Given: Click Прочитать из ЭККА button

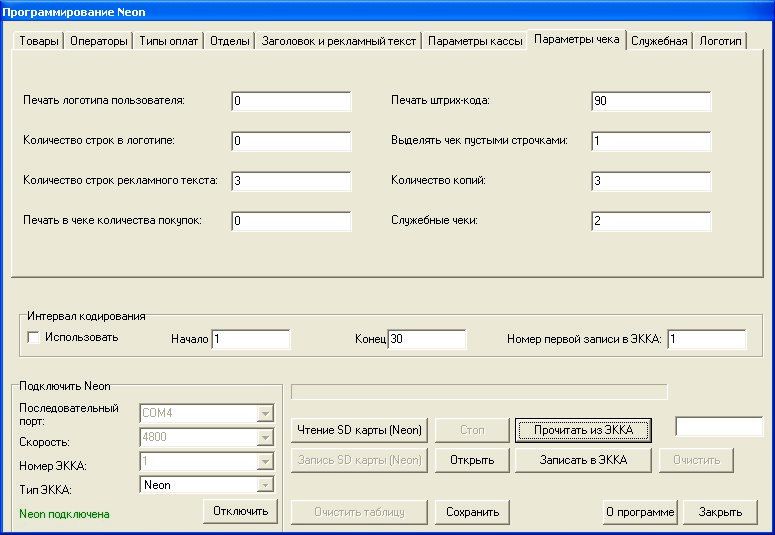Looking at the screenshot, I should click(583, 430).
